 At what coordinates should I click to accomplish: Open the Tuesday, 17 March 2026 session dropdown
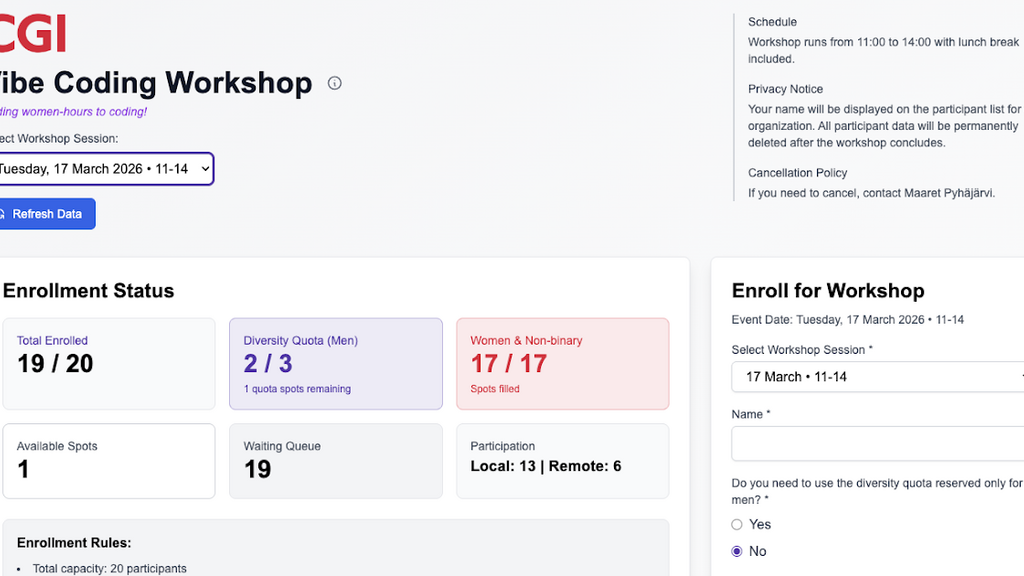pyautogui.click(x=104, y=169)
